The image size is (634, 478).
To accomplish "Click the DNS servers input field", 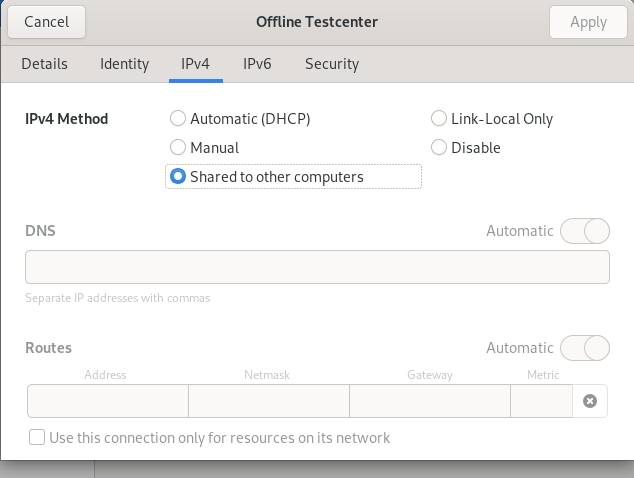I will tap(317, 268).
